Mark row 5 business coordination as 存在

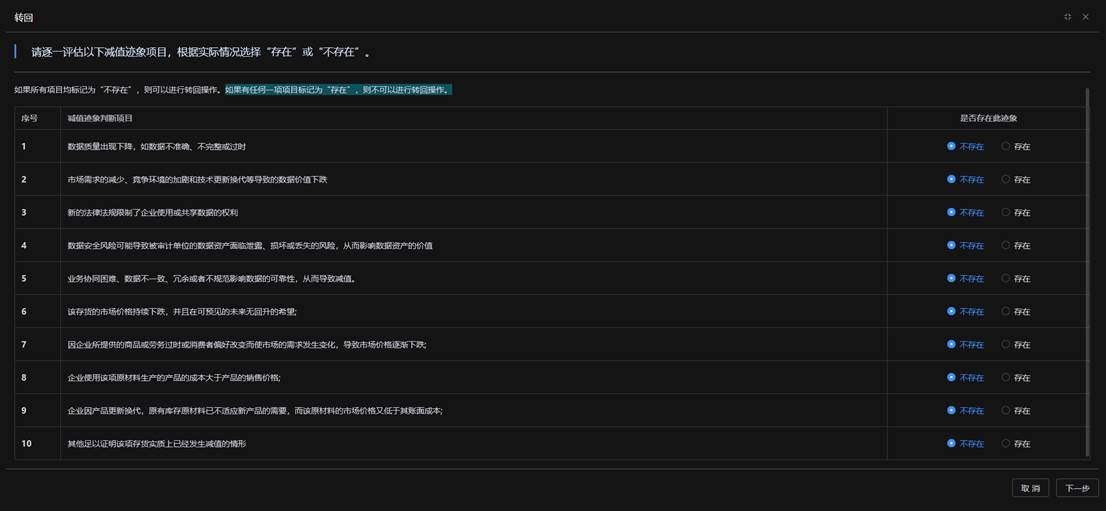1006,278
